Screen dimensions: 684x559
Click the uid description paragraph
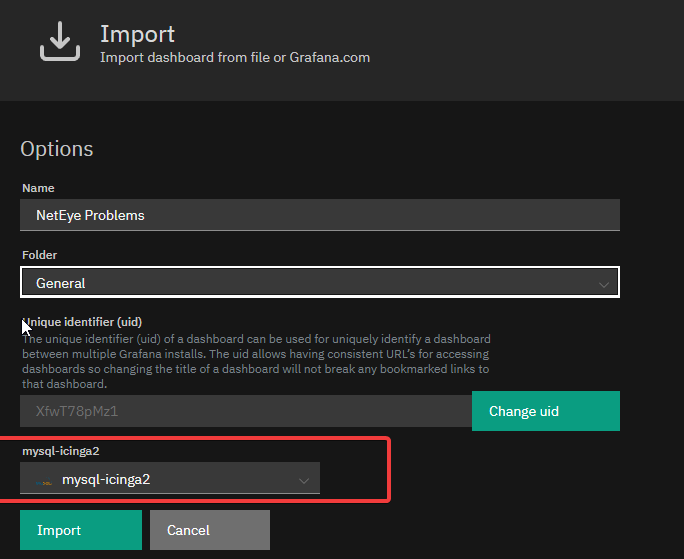[255, 362]
